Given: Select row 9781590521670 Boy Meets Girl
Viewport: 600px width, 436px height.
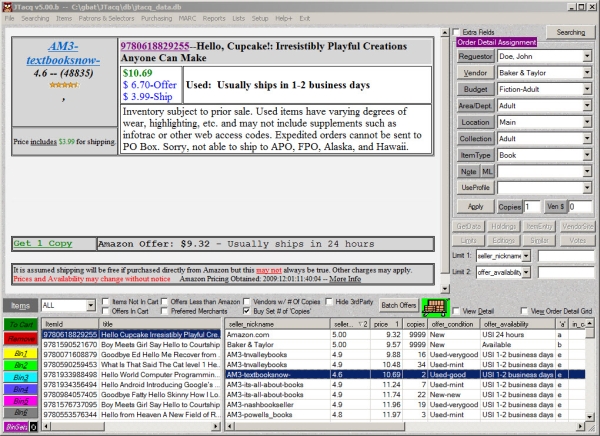Looking at the screenshot, I should point(131,345).
